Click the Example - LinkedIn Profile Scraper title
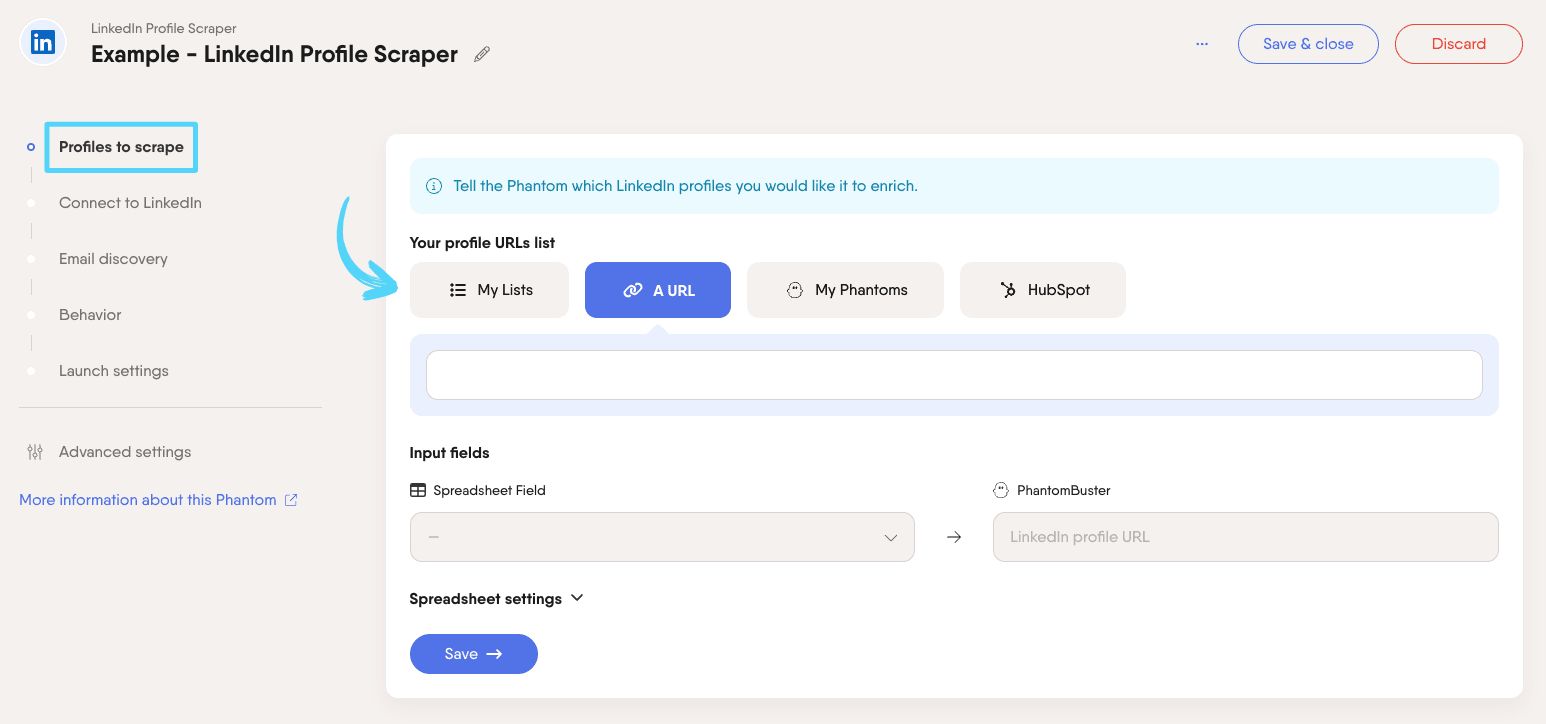Image resolution: width=1546 pixels, height=724 pixels. [274, 54]
